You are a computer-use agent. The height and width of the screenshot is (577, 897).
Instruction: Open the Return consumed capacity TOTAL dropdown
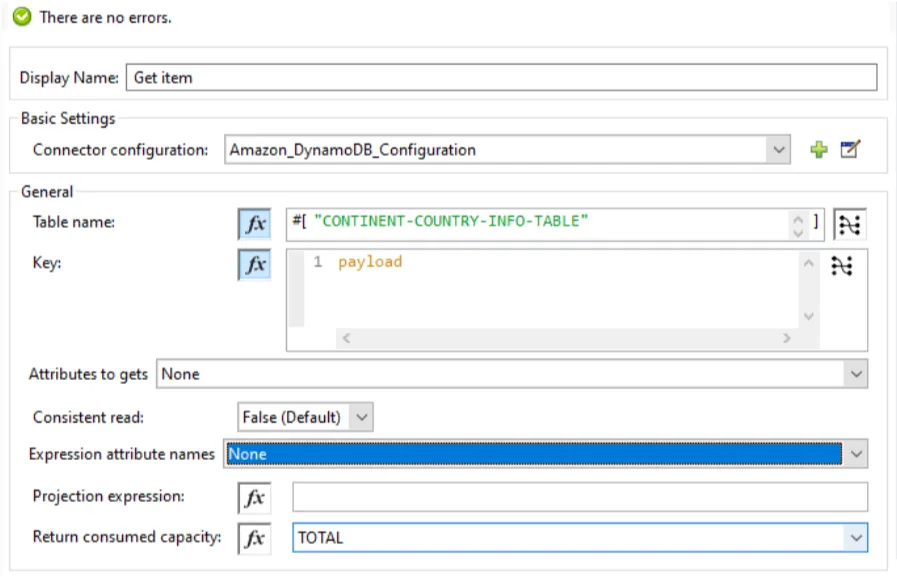click(x=856, y=538)
